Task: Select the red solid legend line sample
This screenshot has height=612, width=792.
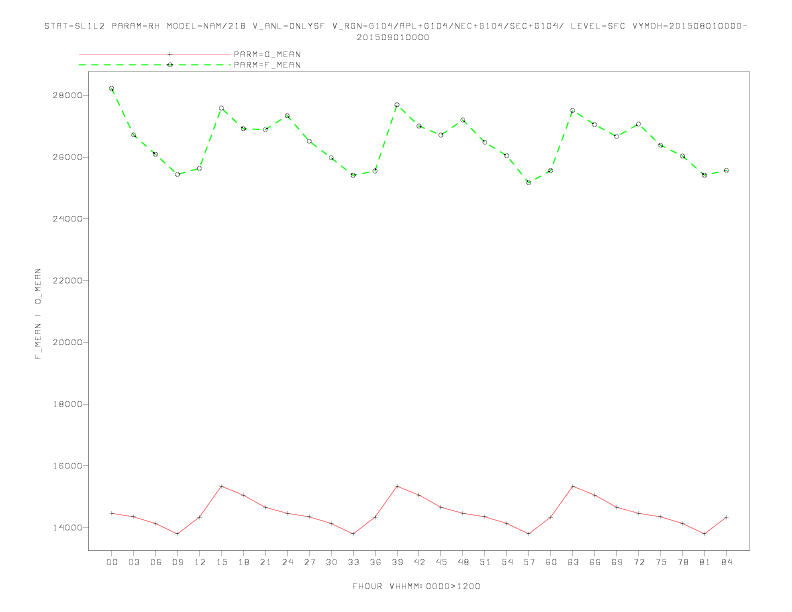Action: pos(155,54)
